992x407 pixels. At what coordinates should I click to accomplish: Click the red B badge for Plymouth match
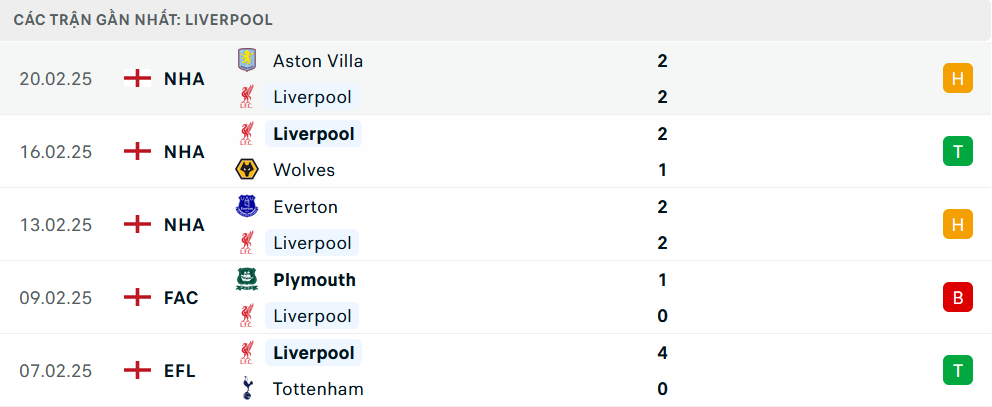957,297
